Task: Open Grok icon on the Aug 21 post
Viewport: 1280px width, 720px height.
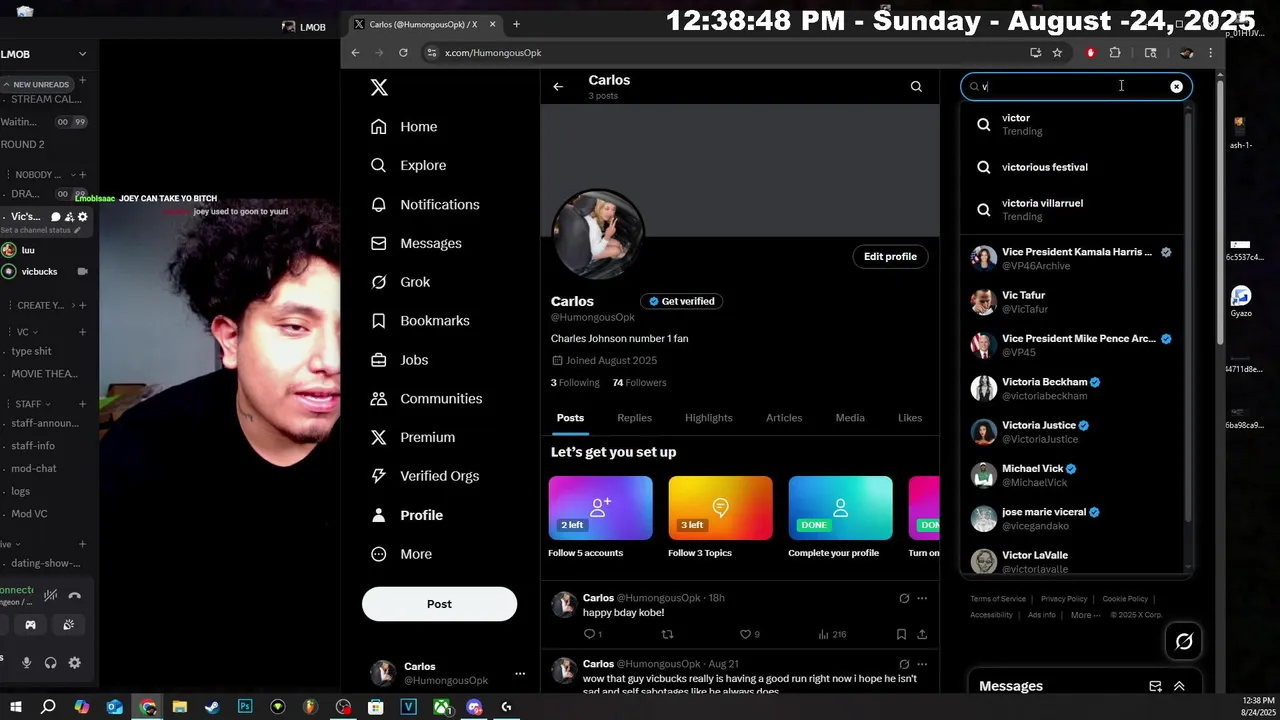Action: coord(904,664)
